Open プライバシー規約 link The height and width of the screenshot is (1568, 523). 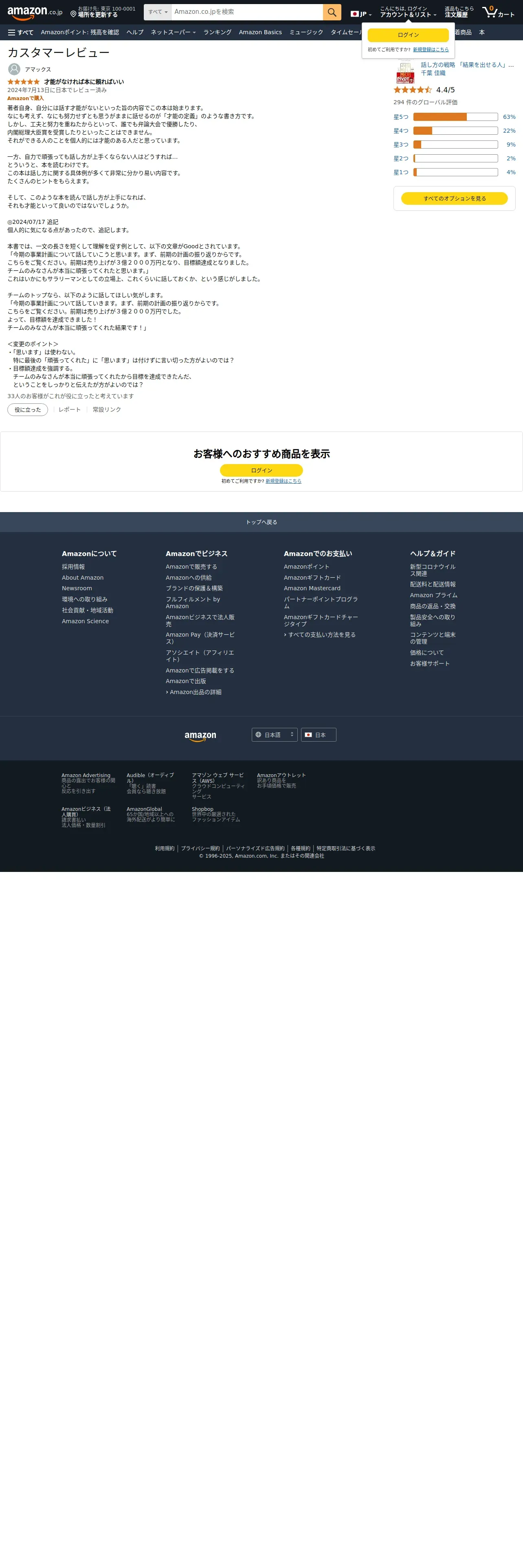point(200,849)
